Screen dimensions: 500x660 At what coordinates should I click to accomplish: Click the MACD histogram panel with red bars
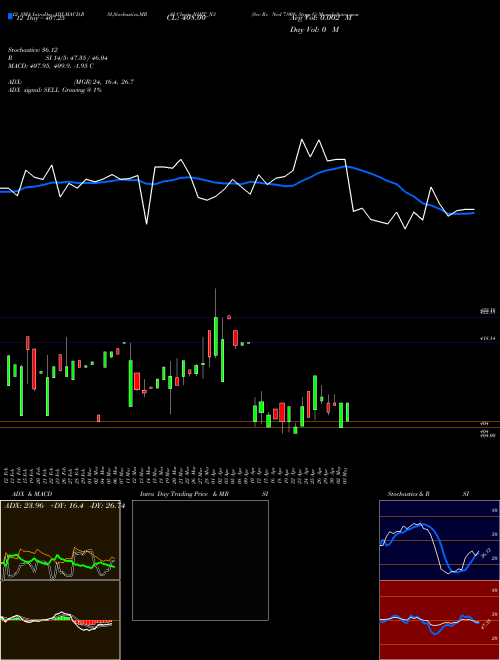tap(60, 620)
